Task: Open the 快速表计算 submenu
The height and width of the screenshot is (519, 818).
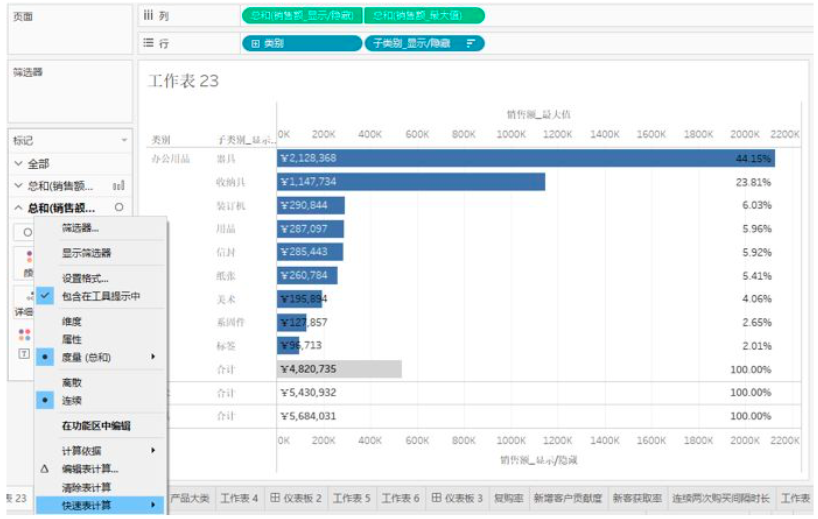Action: (101, 505)
